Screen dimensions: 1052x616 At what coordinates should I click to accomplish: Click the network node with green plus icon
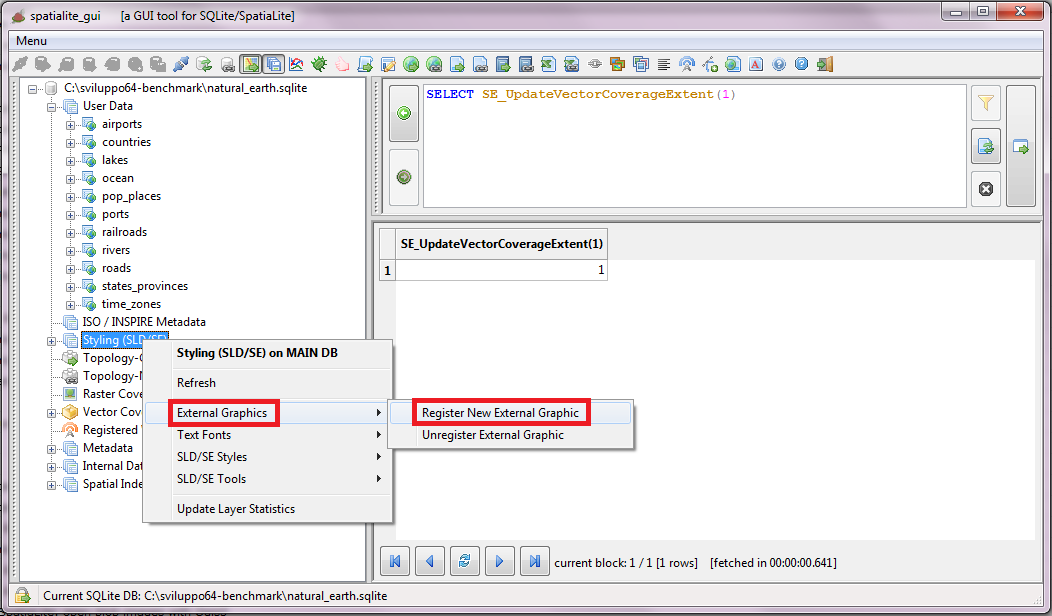[x=710, y=64]
